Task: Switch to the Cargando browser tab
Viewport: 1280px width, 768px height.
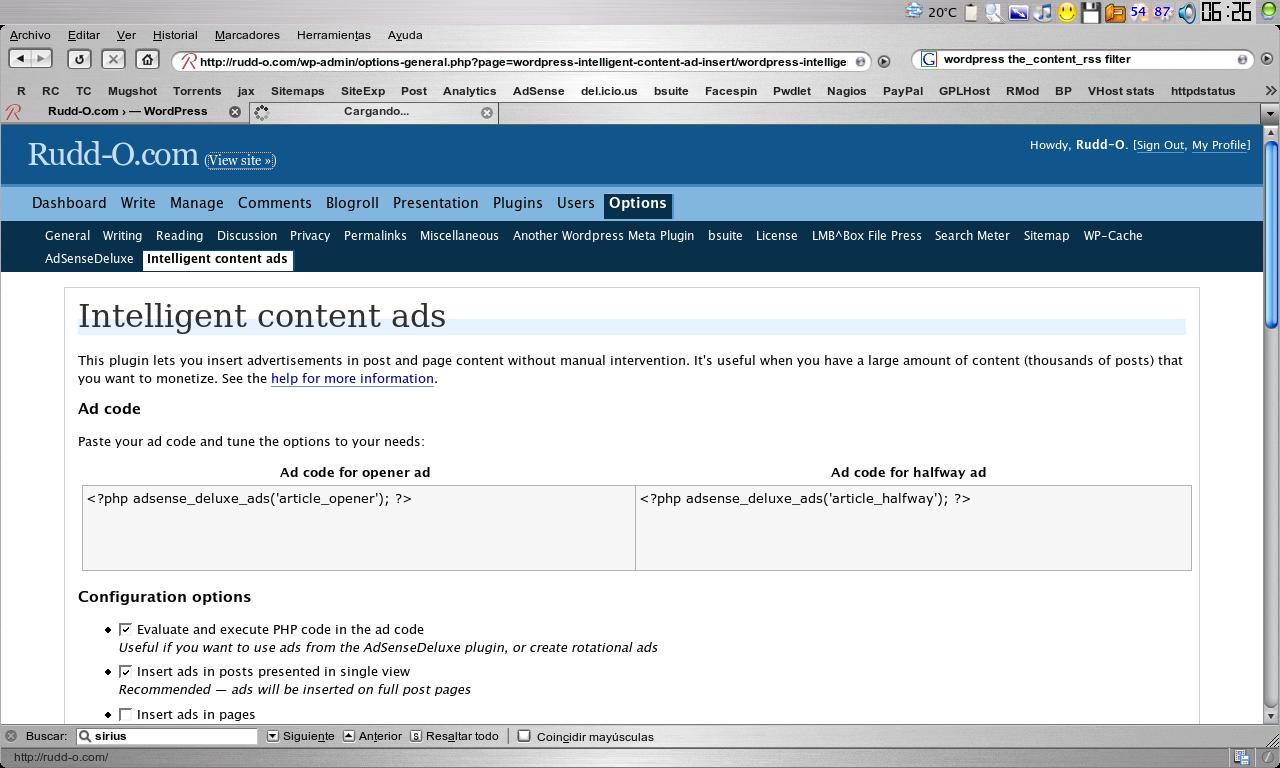Action: pyautogui.click(x=376, y=112)
